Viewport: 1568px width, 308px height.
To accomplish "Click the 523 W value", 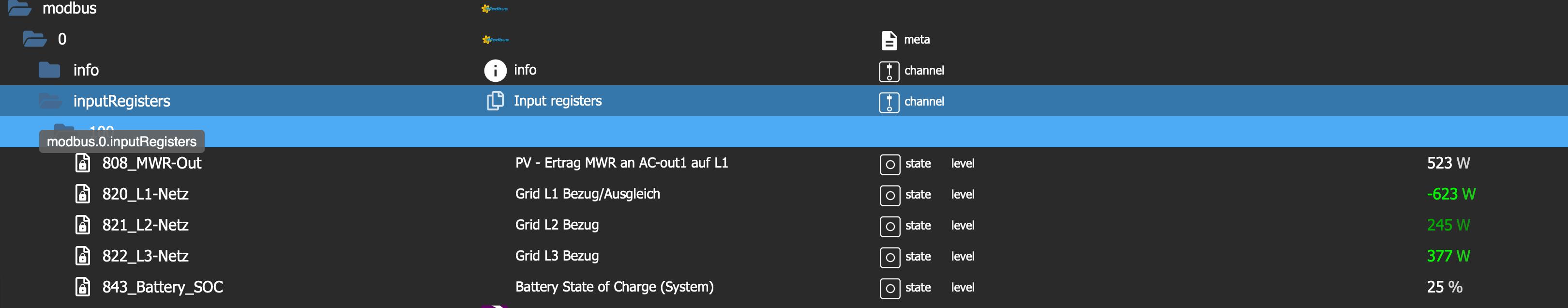I will (1448, 163).
